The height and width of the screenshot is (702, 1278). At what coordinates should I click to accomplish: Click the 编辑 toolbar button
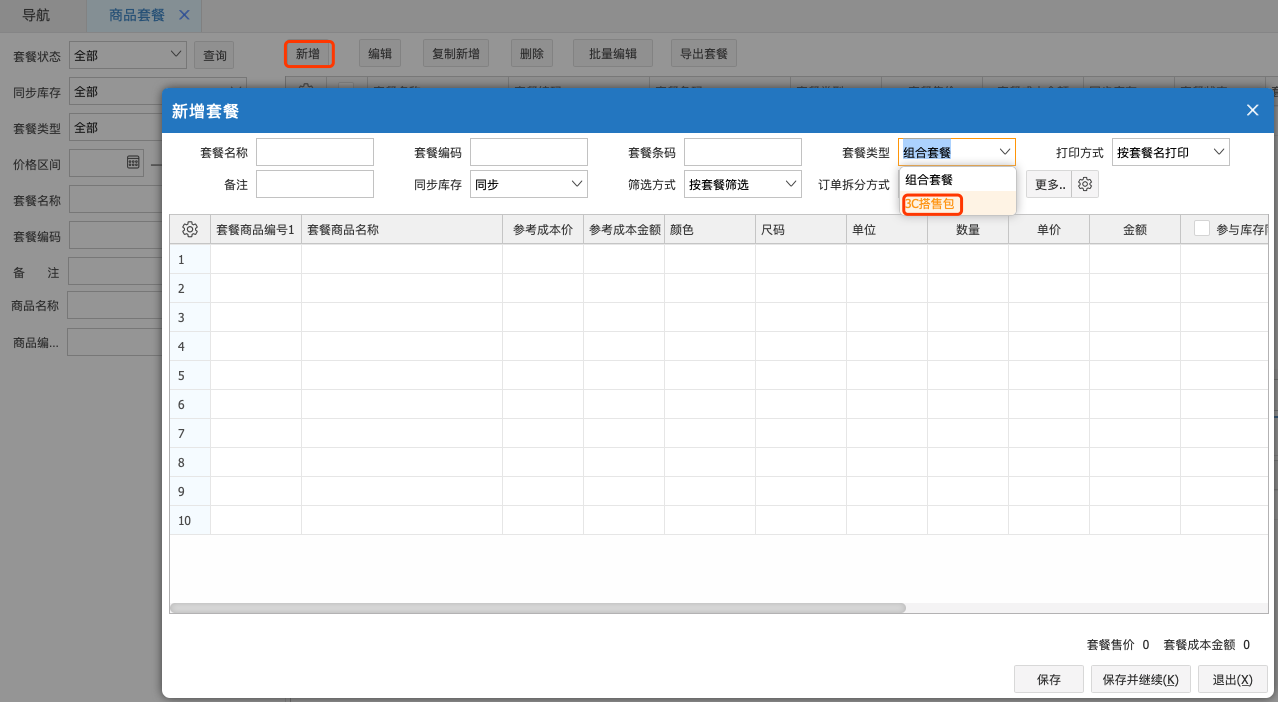click(380, 54)
